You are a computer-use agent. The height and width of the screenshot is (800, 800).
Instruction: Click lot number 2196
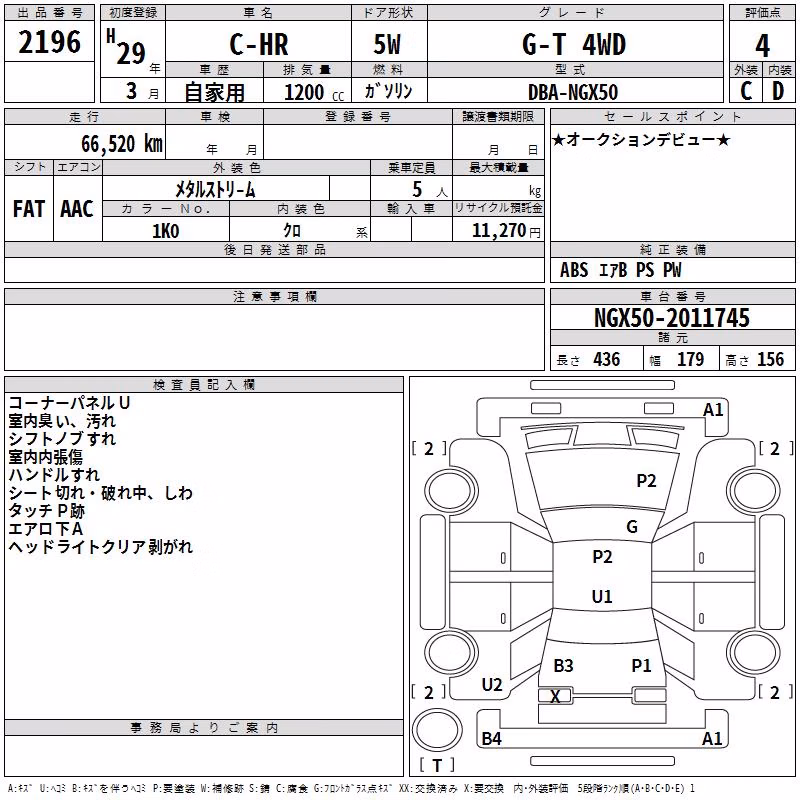tap(49, 42)
